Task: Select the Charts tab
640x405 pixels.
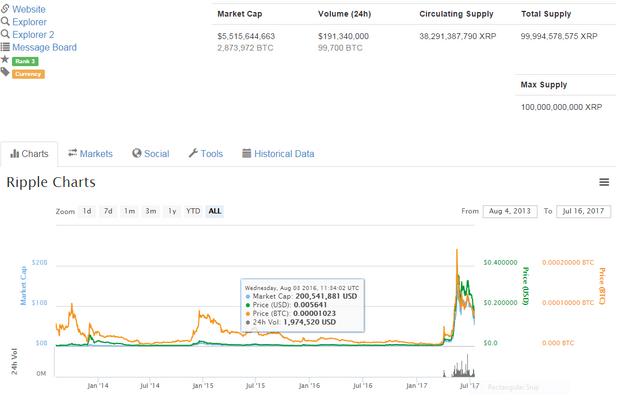Action: (29, 154)
